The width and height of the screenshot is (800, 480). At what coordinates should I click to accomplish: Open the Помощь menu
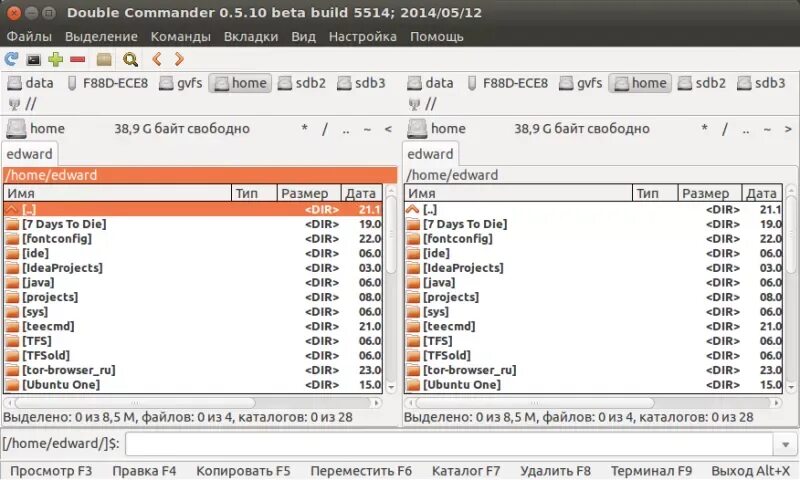pos(437,37)
